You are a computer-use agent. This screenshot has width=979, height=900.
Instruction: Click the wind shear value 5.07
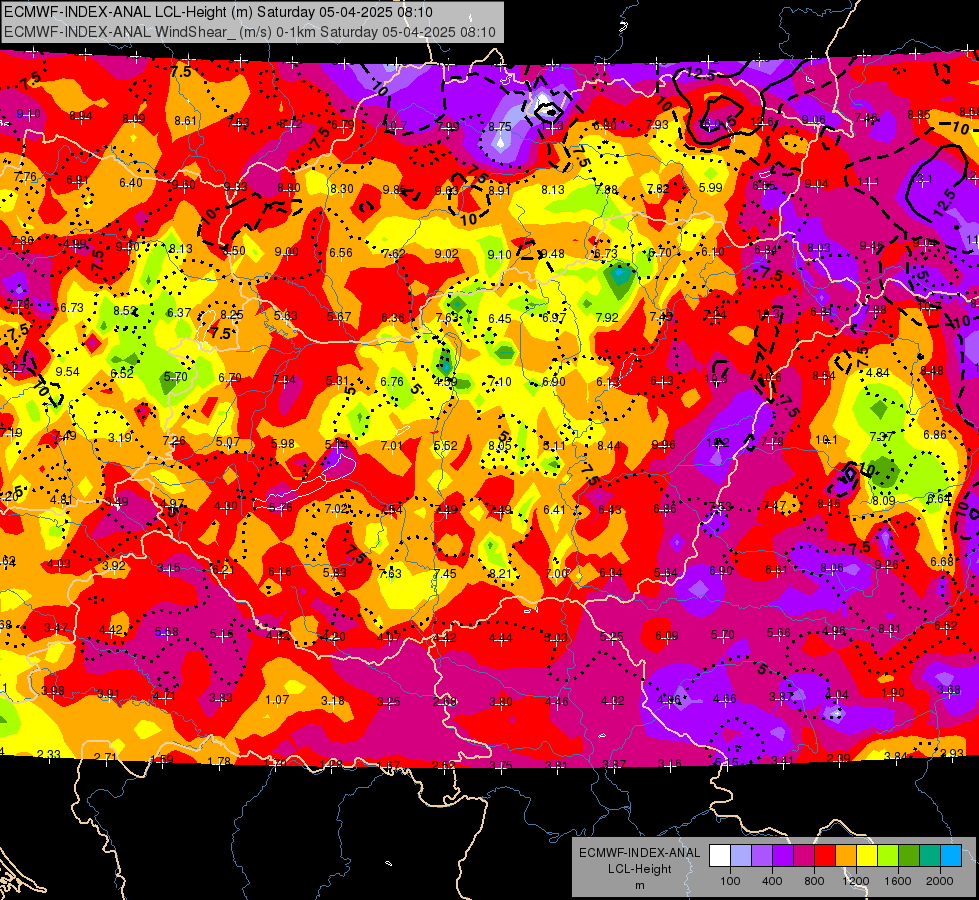(x=228, y=442)
